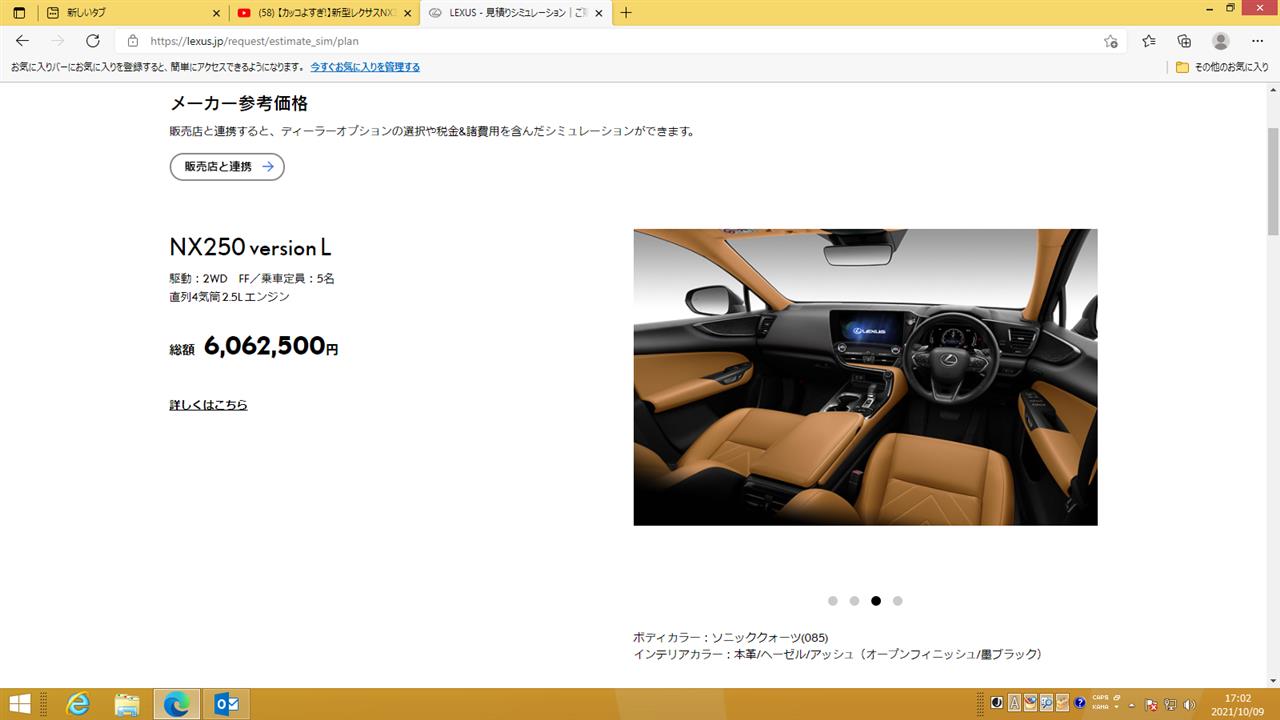The width and height of the screenshot is (1280, 720).
Task: Reload the Lexus estimate page
Action: 93,41
